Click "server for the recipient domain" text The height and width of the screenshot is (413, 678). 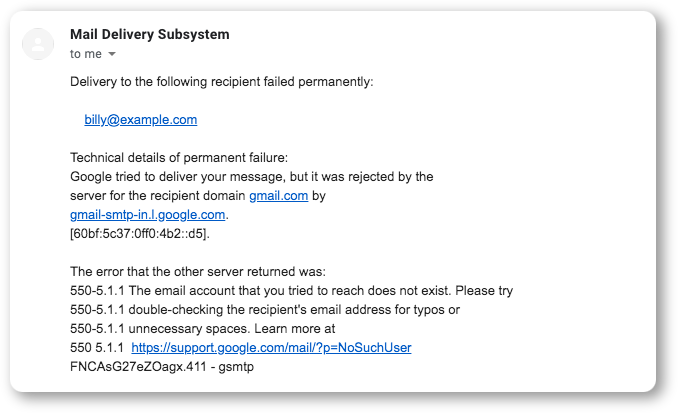tap(157, 196)
